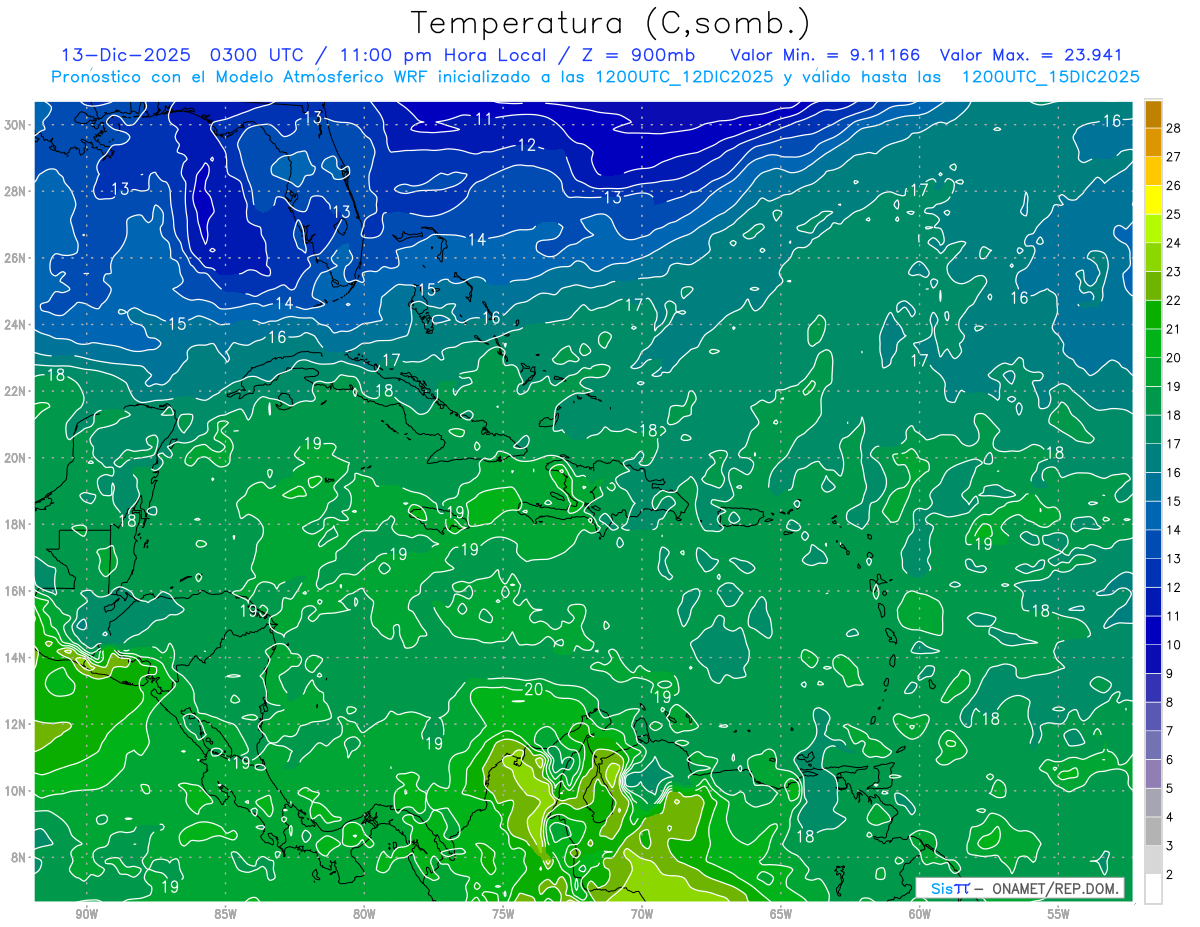Click the "28N" latitude label
The image size is (1200, 927).
point(17,191)
